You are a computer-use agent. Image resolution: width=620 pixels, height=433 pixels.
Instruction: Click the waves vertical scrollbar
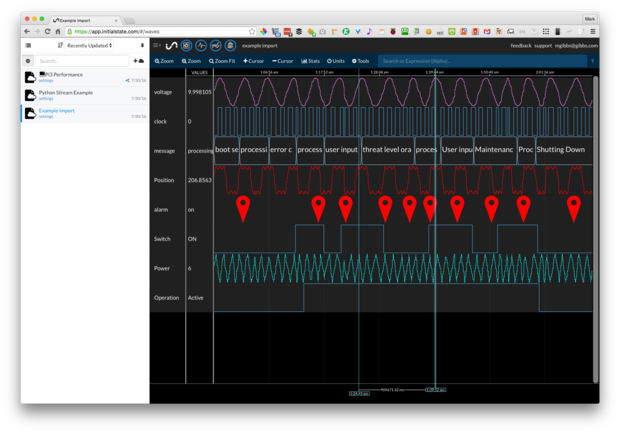pyautogui.click(x=595, y=229)
